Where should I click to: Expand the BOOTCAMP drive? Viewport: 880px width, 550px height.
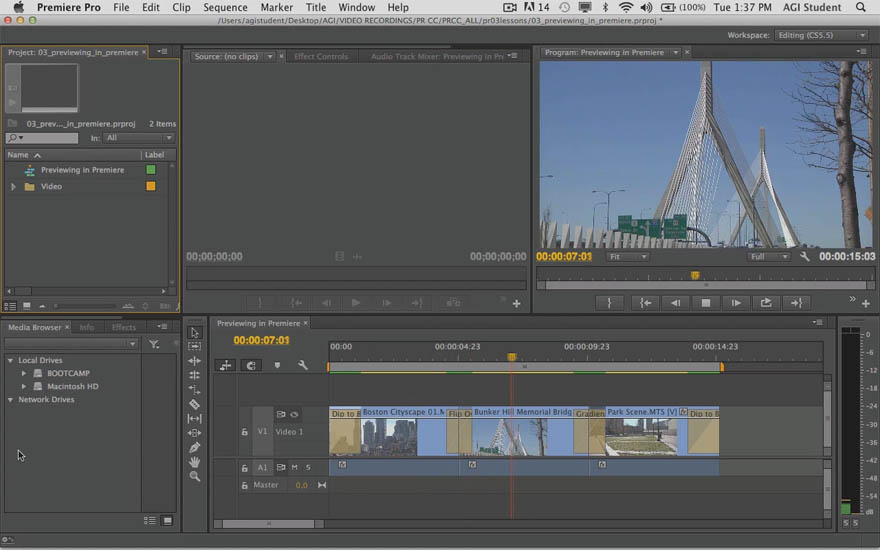[24, 373]
